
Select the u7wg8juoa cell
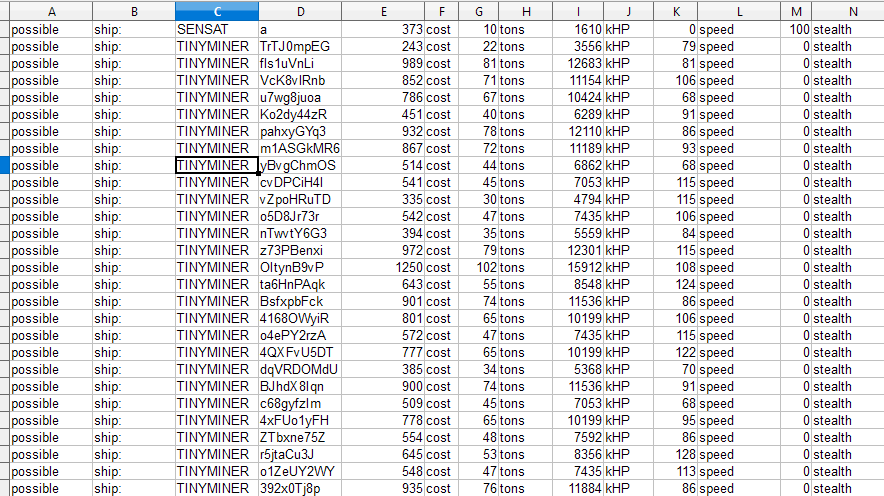300,98
